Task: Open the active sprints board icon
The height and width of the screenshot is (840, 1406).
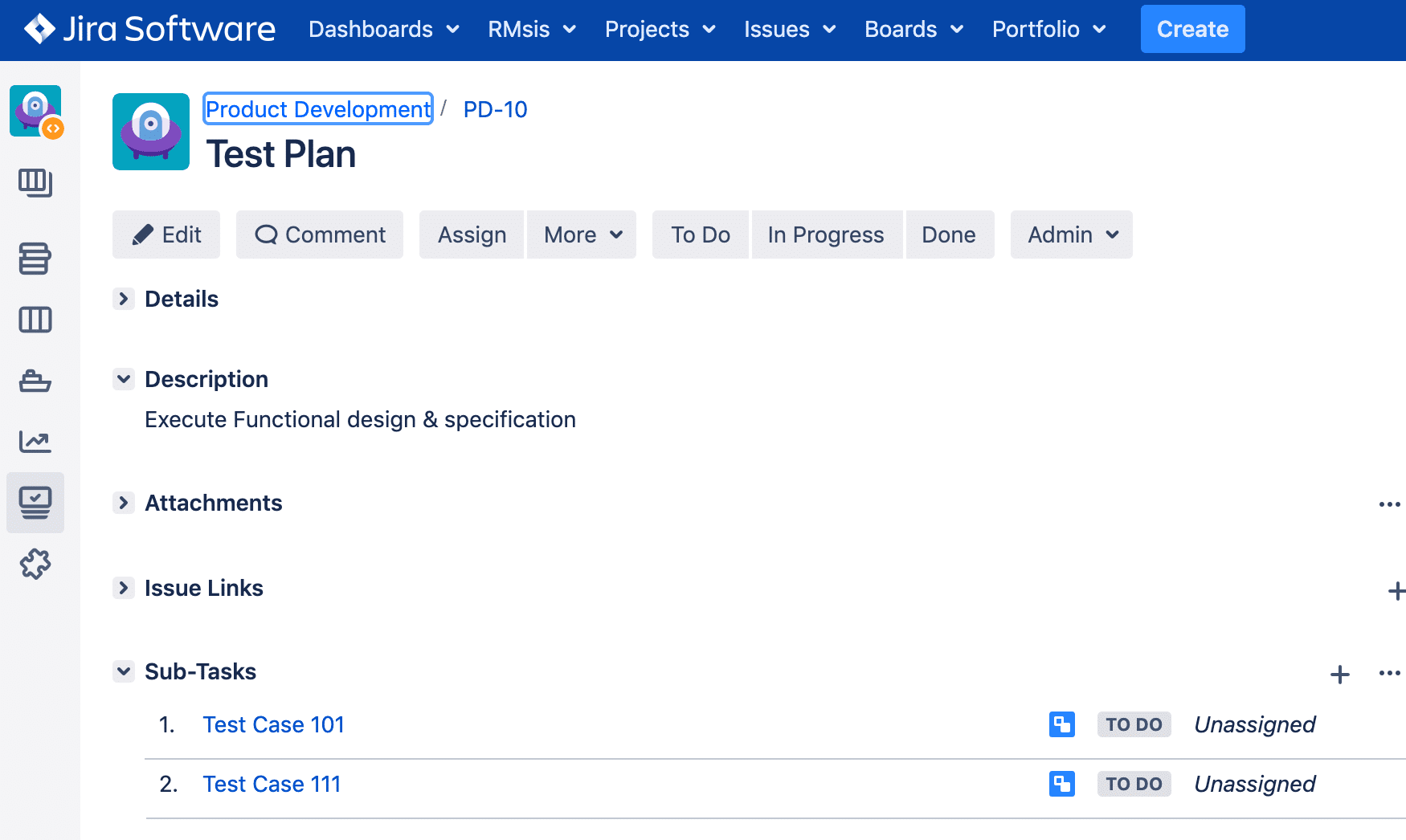Action: [35, 319]
